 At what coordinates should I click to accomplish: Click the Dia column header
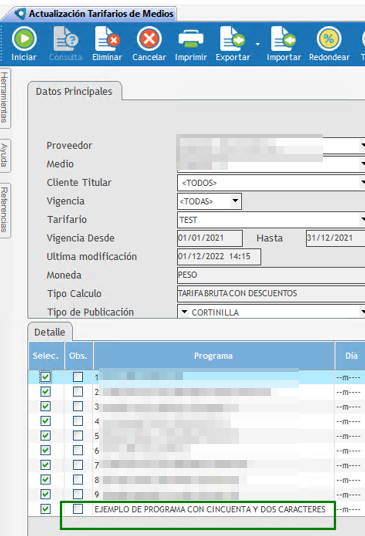(x=351, y=356)
